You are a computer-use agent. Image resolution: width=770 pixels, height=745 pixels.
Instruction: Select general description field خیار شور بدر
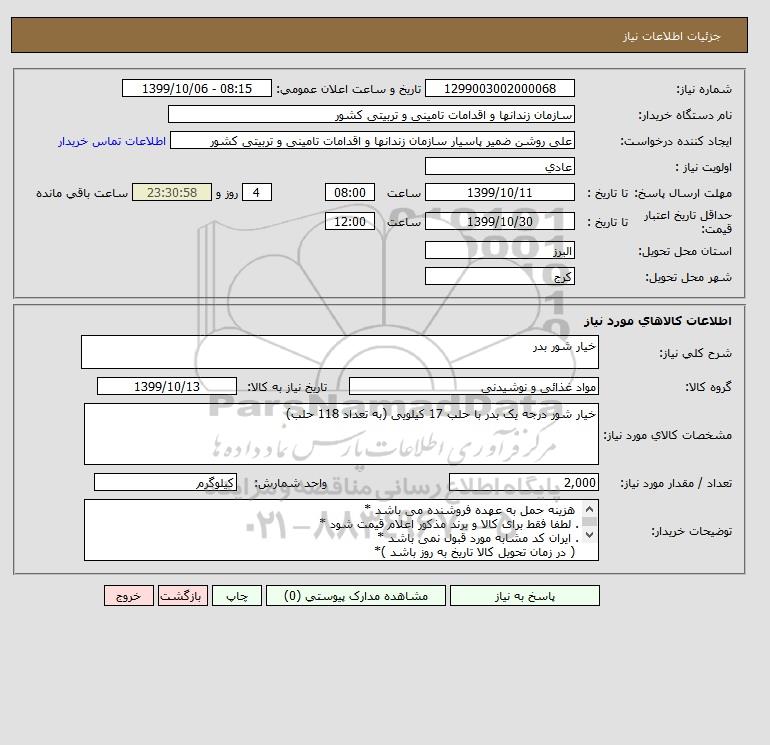point(340,352)
